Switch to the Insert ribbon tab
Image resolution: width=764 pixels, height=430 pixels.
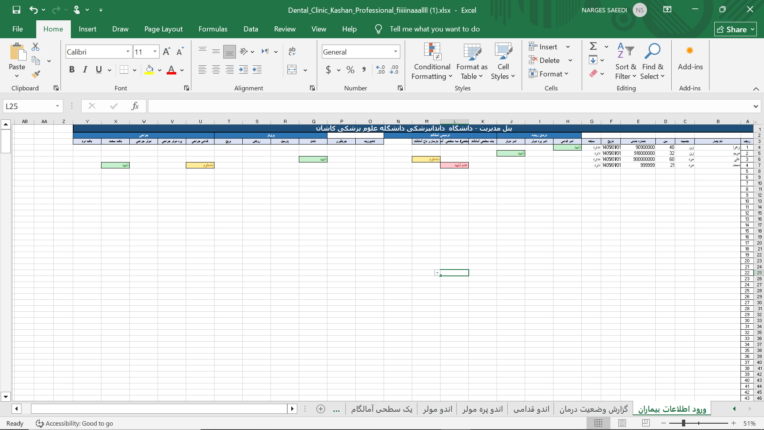(87, 29)
